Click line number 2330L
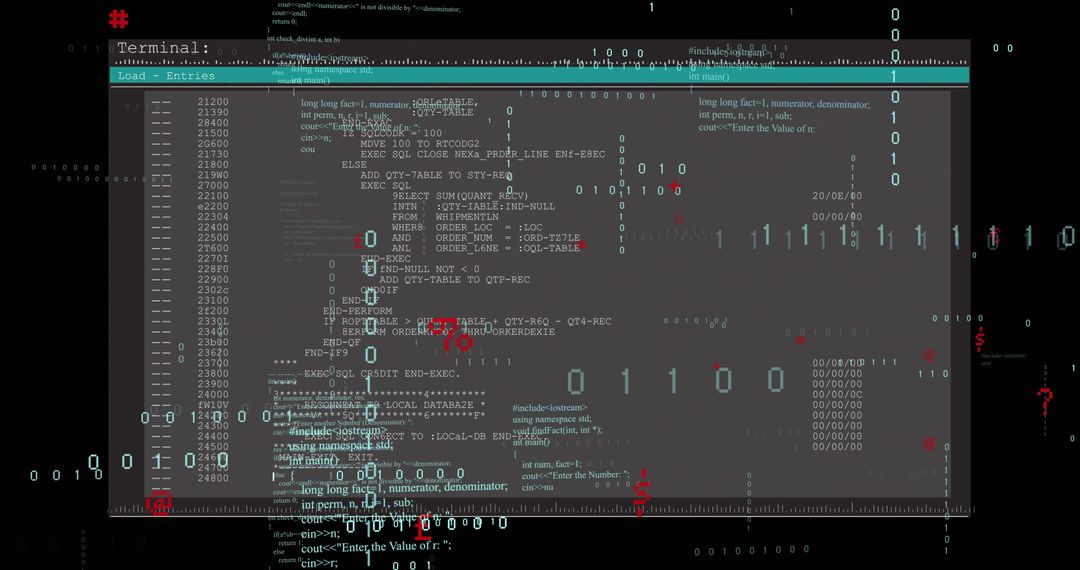Viewport: 1080px width, 570px height. pyautogui.click(x=213, y=321)
